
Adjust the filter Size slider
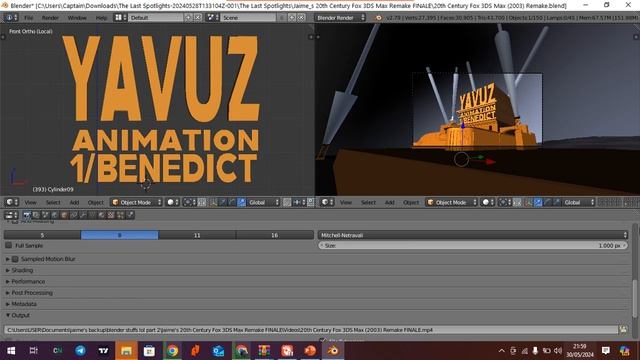[473, 245]
